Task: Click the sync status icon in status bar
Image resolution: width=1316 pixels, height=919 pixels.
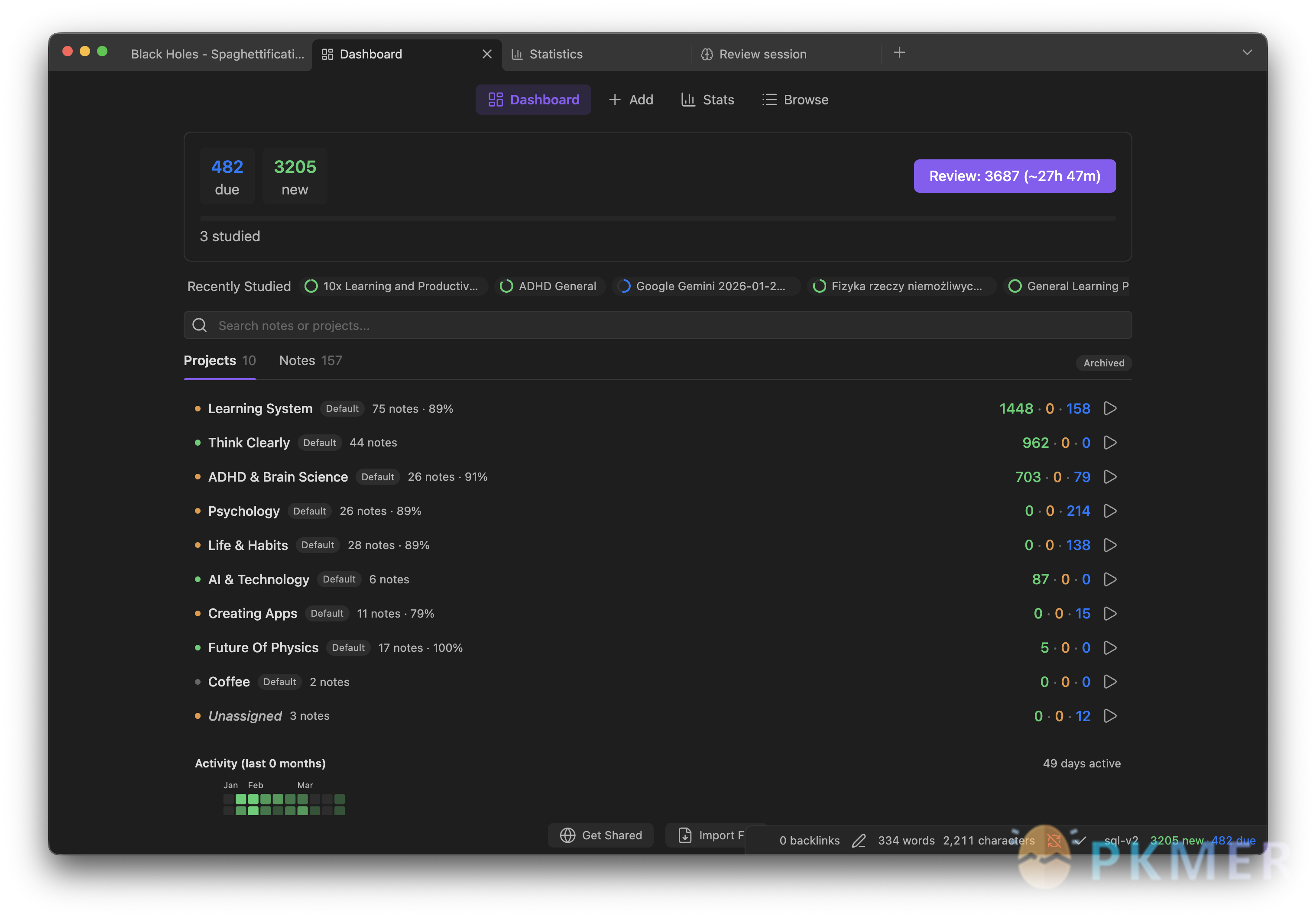Action: click(x=1053, y=840)
